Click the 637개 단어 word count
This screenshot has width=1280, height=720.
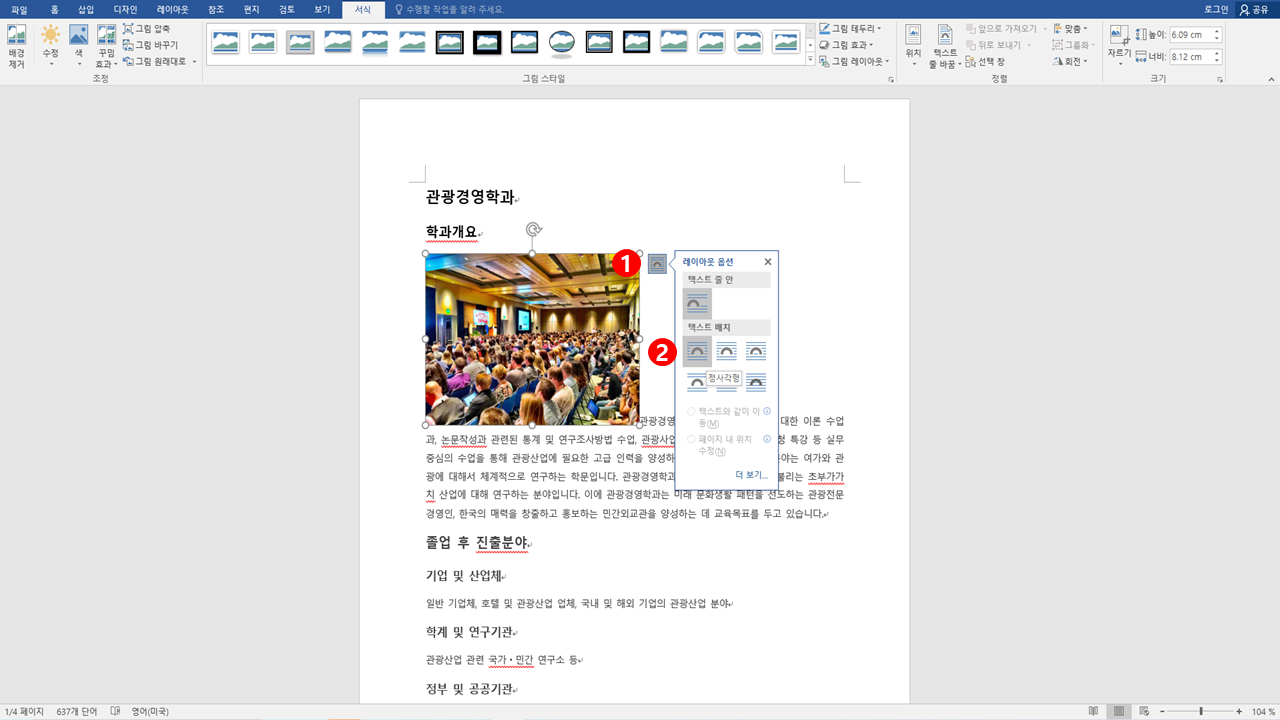pyautogui.click(x=76, y=711)
